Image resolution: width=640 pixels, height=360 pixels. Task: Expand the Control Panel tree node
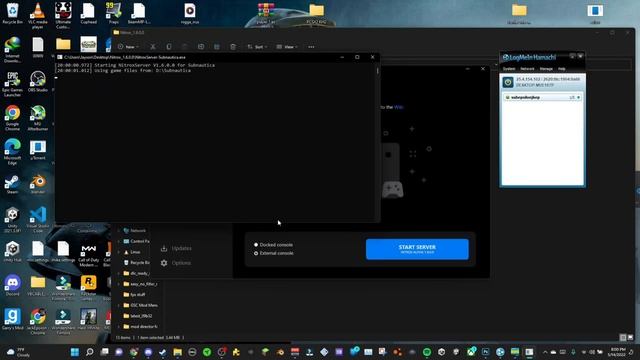click(x=119, y=241)
